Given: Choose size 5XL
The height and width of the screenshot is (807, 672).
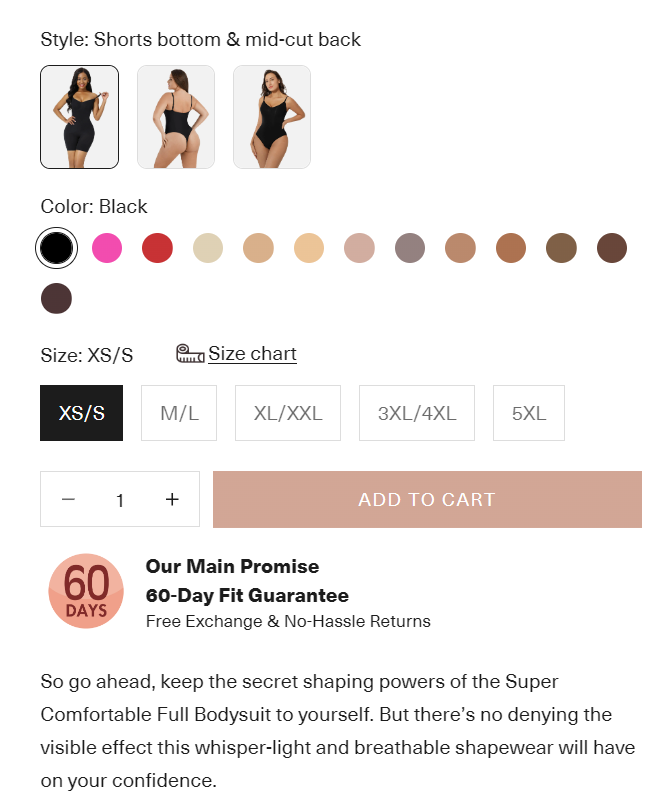Looking at the screenshot, I should [x=529, y=413].
